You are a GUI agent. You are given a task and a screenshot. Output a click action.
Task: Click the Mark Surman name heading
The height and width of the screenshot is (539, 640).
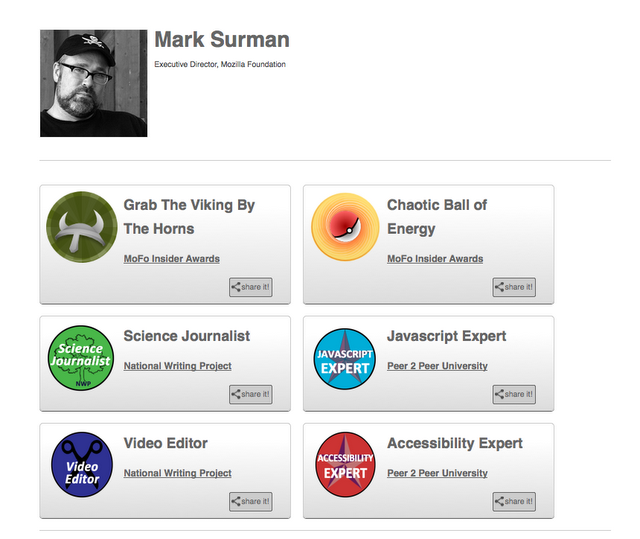point(222,40)
